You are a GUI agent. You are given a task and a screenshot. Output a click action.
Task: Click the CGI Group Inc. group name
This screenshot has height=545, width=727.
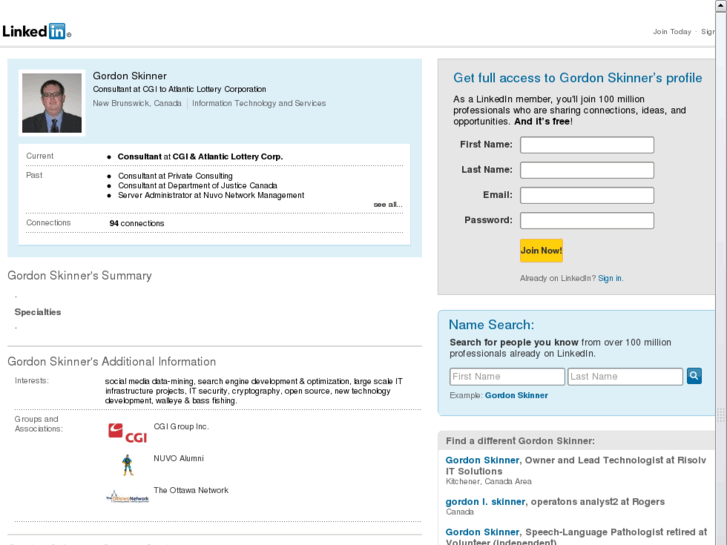tap(181, 426)
